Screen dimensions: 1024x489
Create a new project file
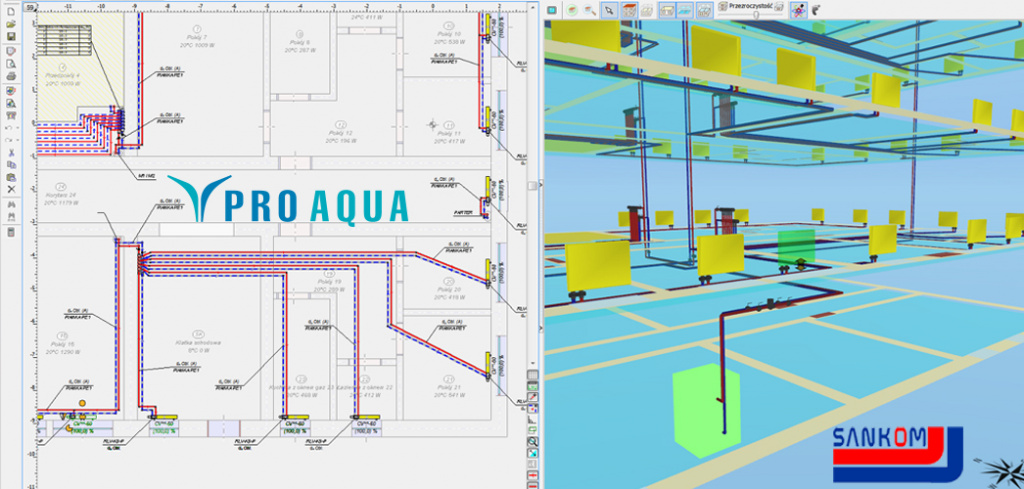pyautogui.click(x=11, y=11)
